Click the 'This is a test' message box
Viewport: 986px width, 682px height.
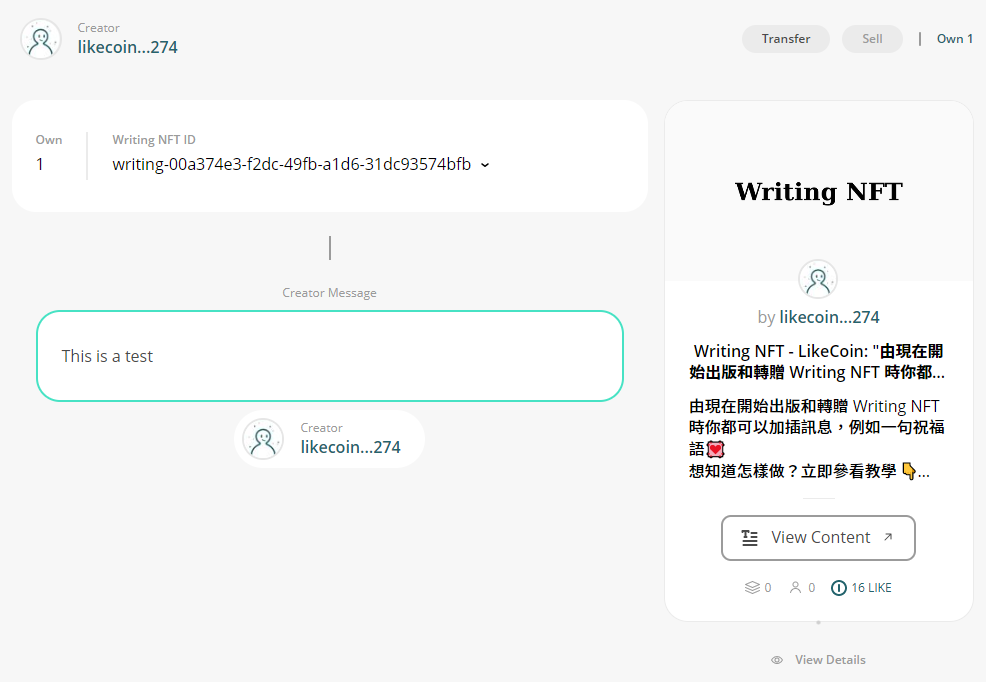tap(330, 356)
